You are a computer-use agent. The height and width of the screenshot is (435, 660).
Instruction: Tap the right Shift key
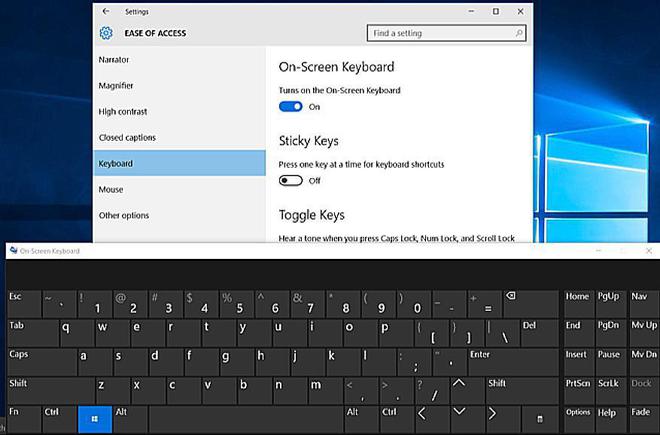522,390
